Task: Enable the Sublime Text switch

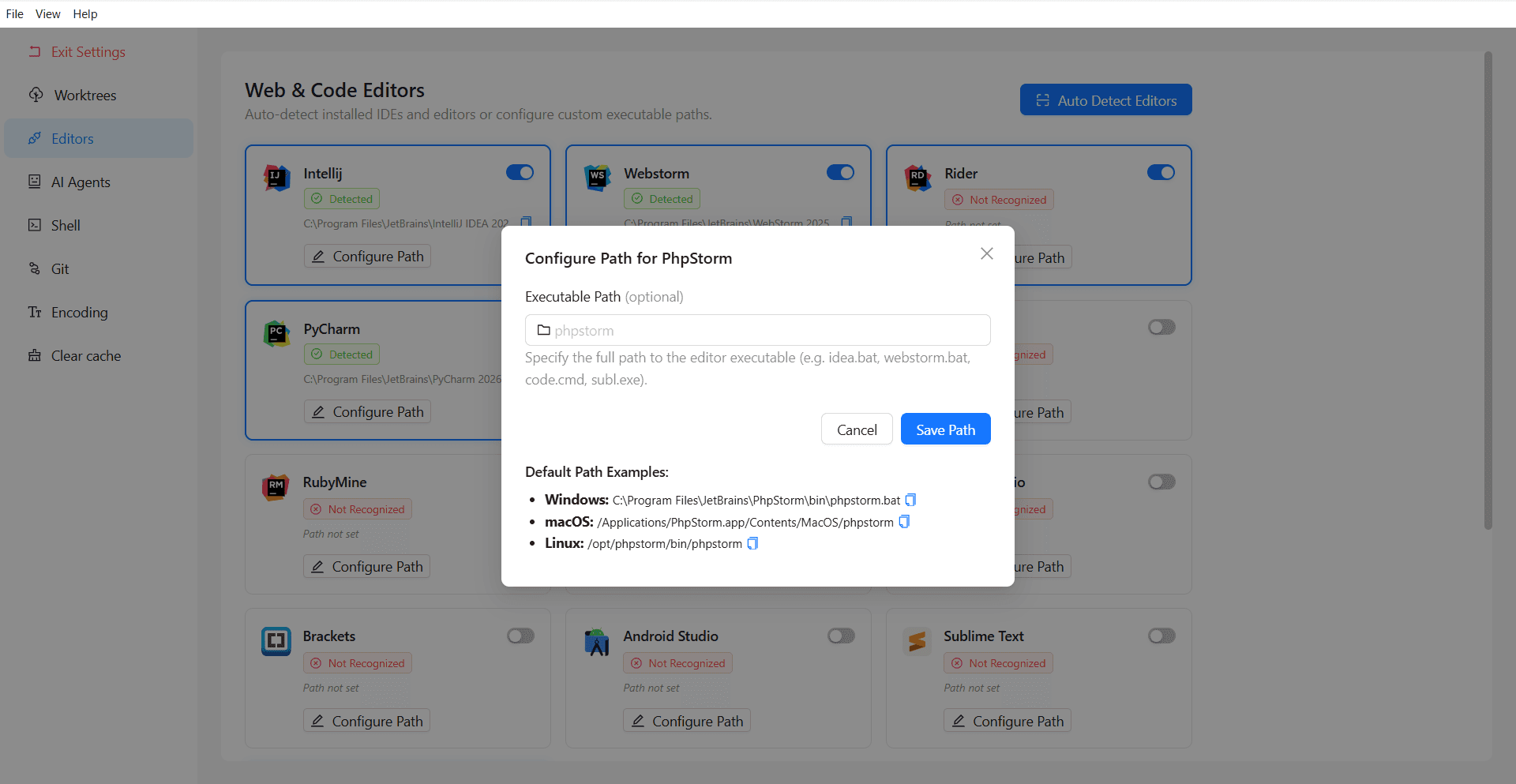Action: (x=1162, y=636)
